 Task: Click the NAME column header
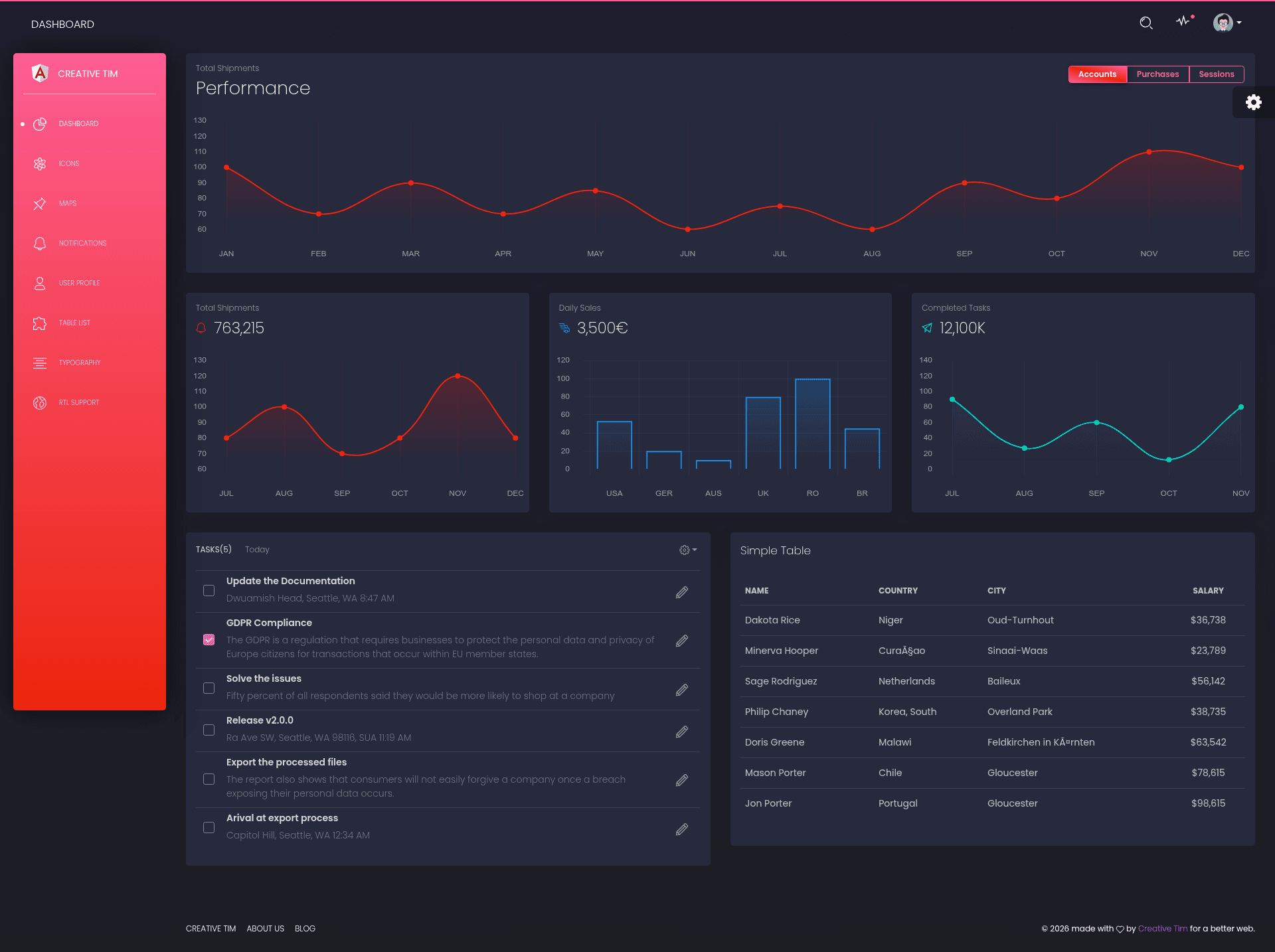pos(756,591)
